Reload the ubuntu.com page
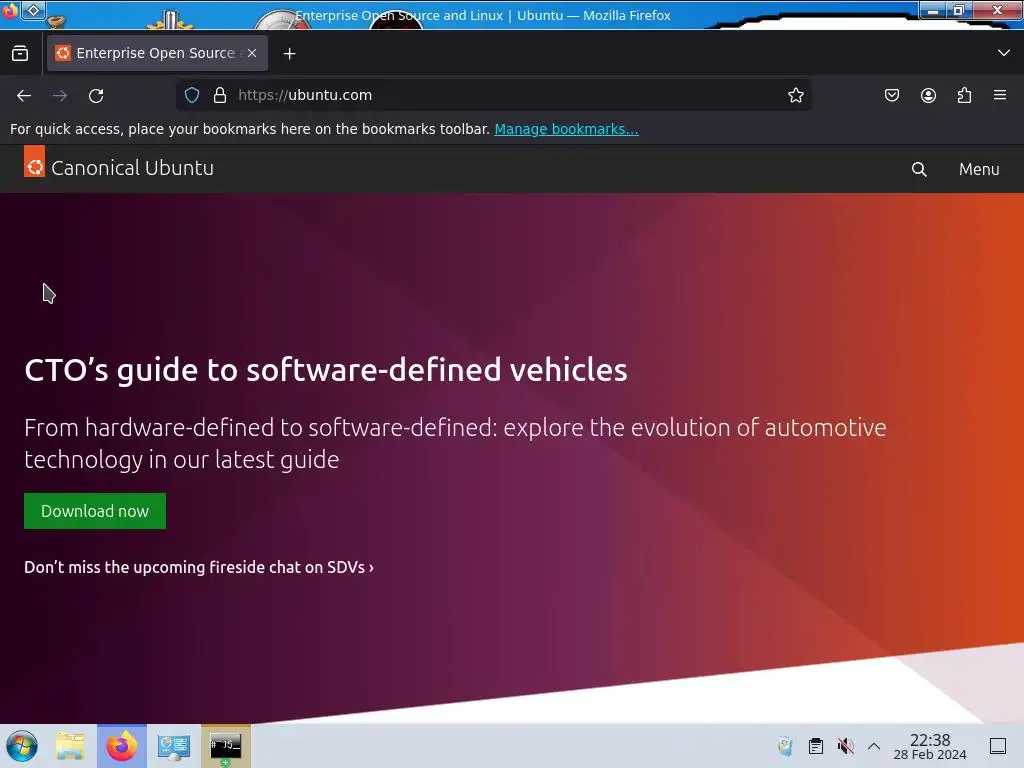Image resolution: width=1024 pixels, height=768 pixels. (96, 96)
